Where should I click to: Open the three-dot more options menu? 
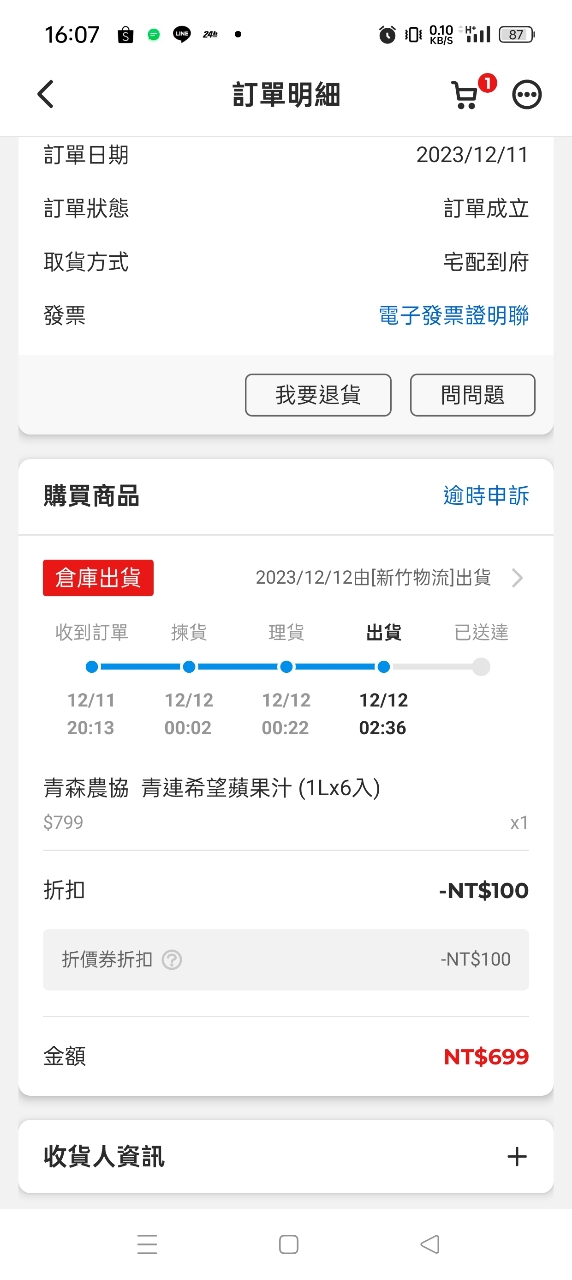527,94
